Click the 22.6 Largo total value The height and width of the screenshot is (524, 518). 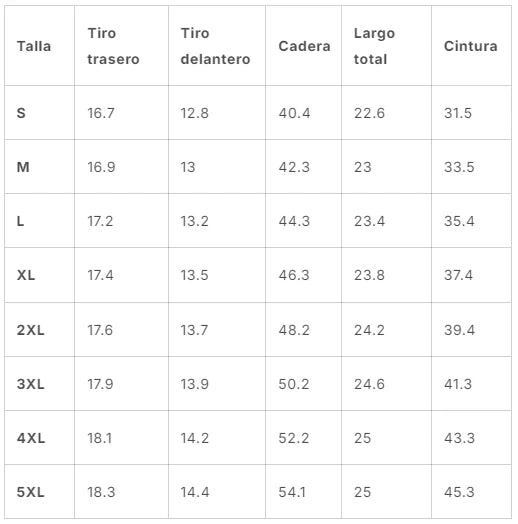click(x=369, y=113)
